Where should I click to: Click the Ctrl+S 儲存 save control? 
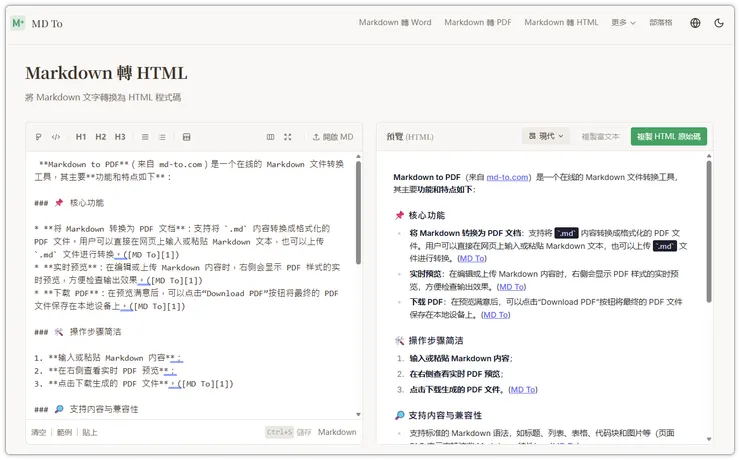click(288, 432)
